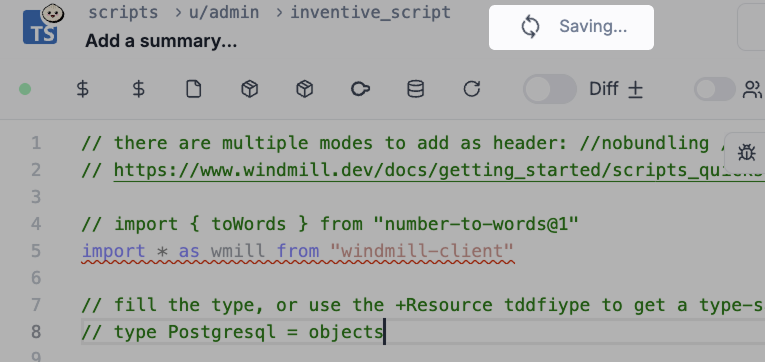Toggle the Diff switch
This screenshot has height=362, width=765.
[550, 89]
